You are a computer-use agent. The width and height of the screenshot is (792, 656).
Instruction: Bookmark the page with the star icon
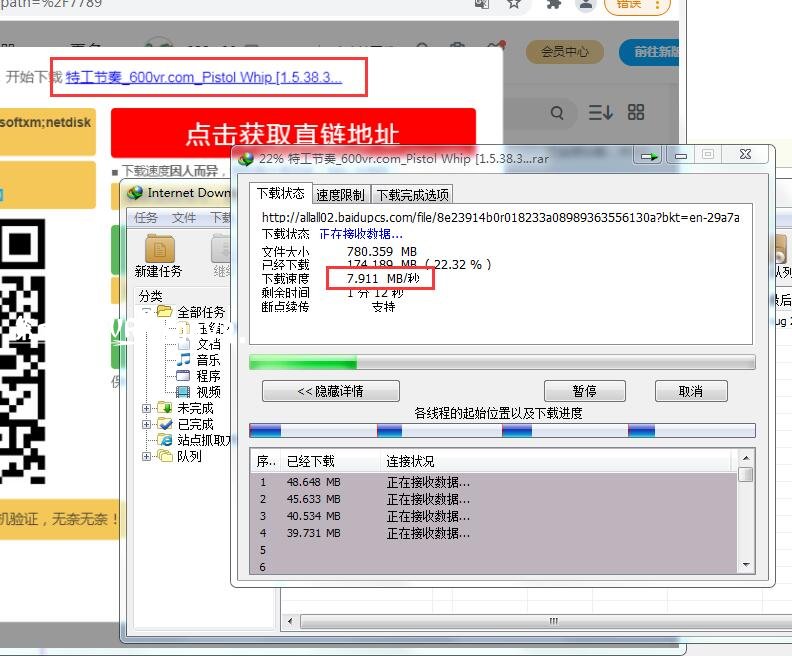(514, 4)
